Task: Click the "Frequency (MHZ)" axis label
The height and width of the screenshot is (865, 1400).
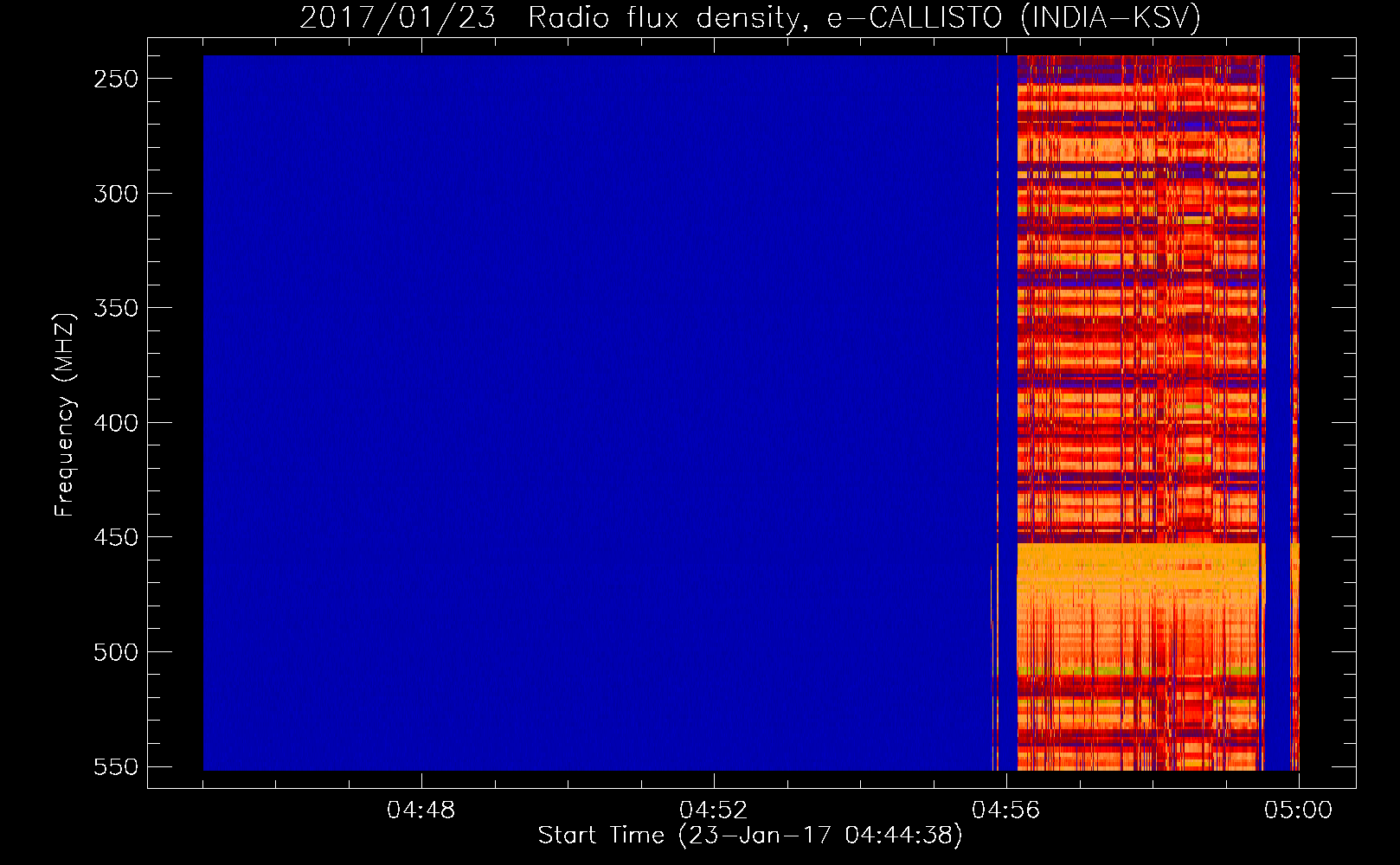Action: 64,414
